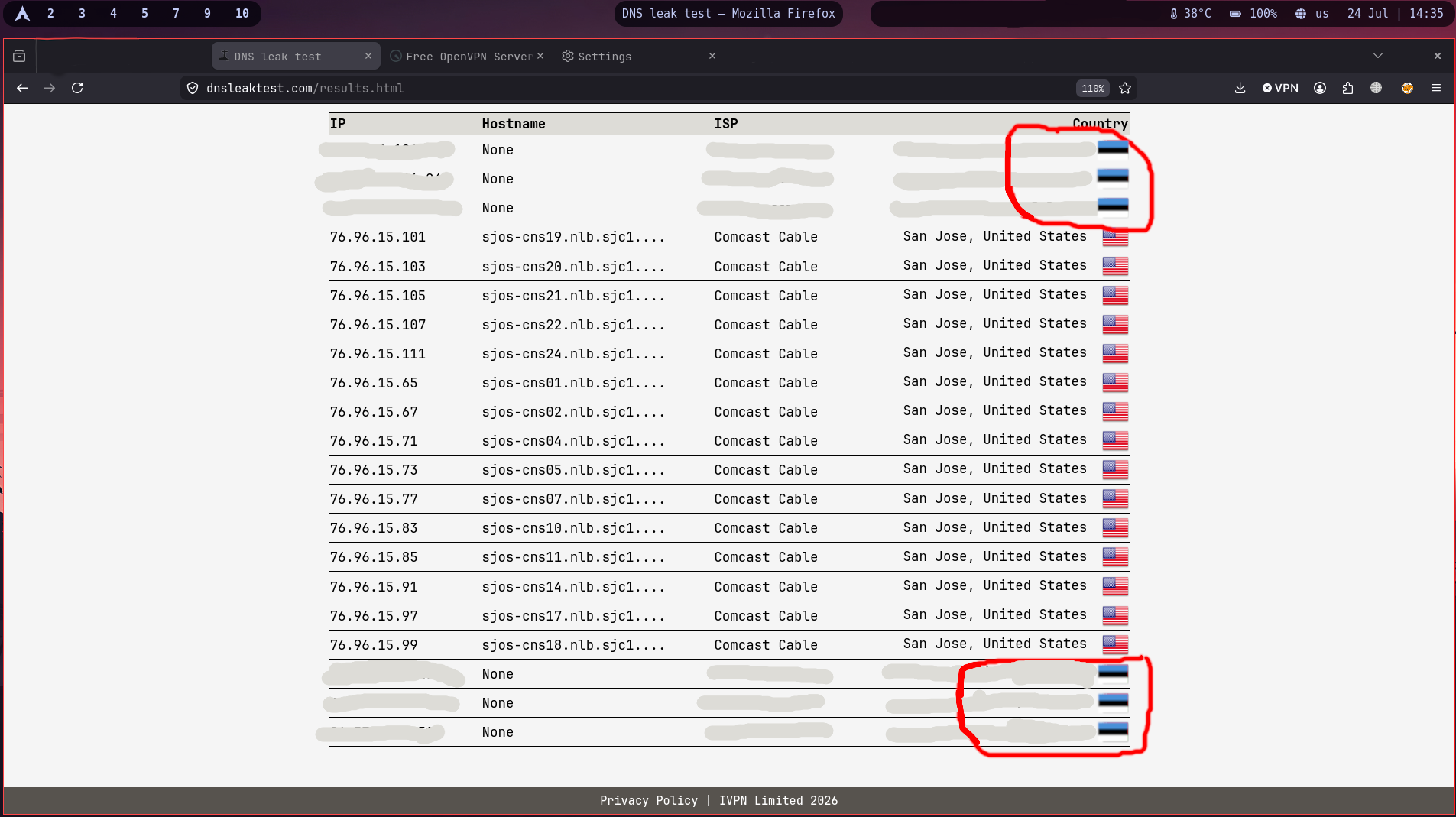Close the Free OpenVPN Server tab
The height and width of the screenshot is (817, 1456).
click(540, 56)
